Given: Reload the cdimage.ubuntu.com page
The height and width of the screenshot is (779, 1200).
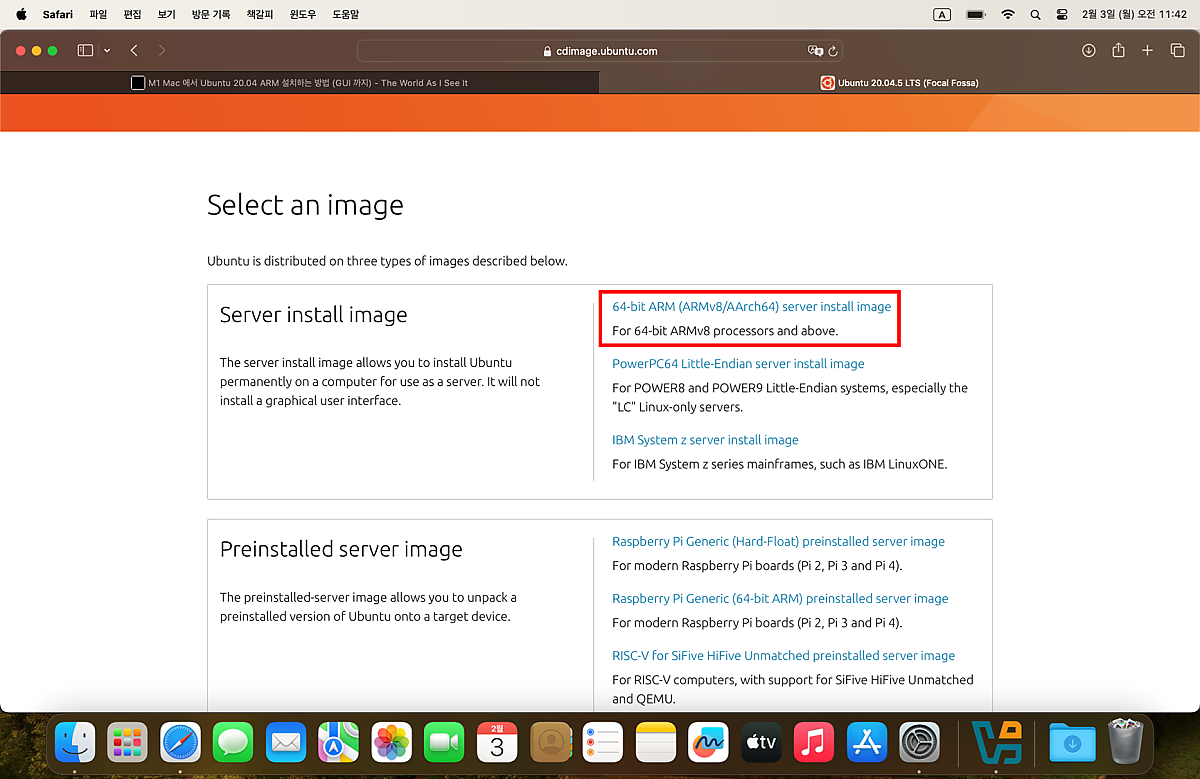Looking at the screenshot, I should [833, 51].
